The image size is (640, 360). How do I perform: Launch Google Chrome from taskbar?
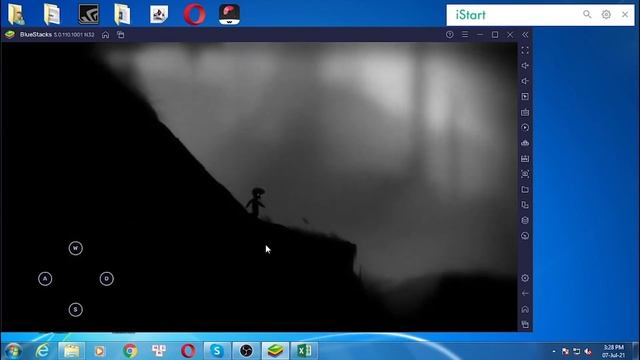point(130,351)
